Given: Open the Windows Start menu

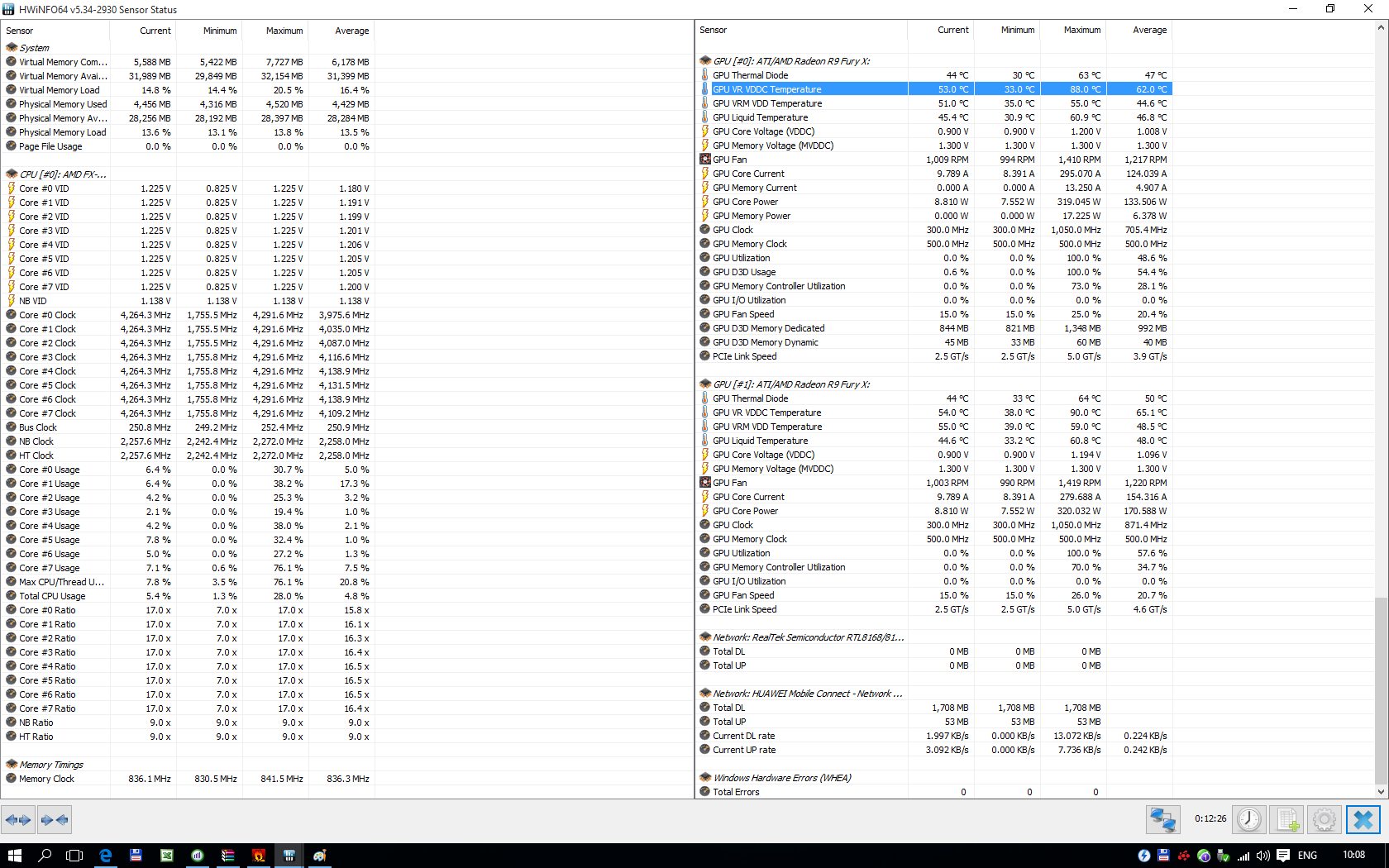Looking at the screenshot, I should (x=15, y=856).
